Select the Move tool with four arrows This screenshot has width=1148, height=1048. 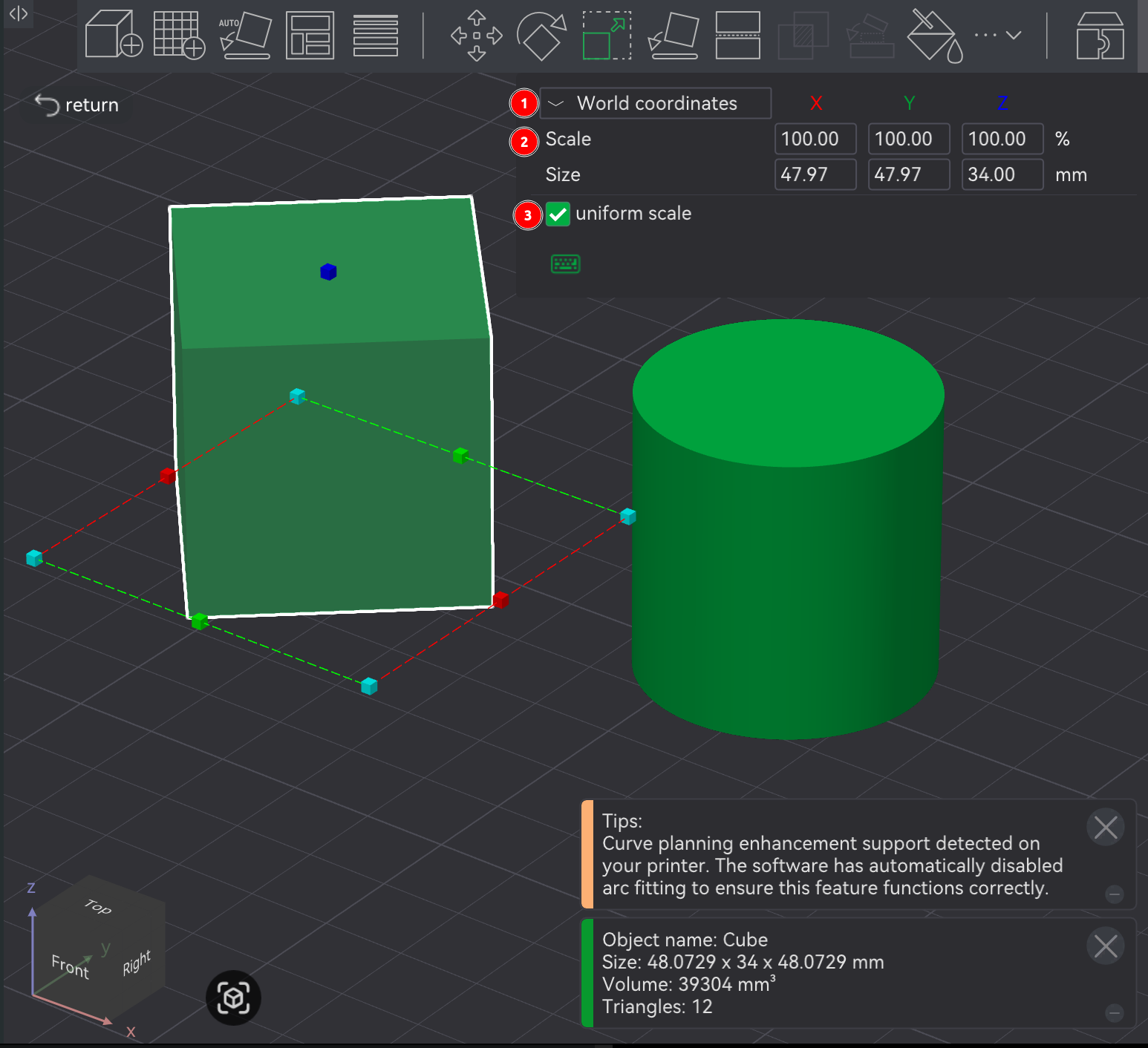[477, 35]
